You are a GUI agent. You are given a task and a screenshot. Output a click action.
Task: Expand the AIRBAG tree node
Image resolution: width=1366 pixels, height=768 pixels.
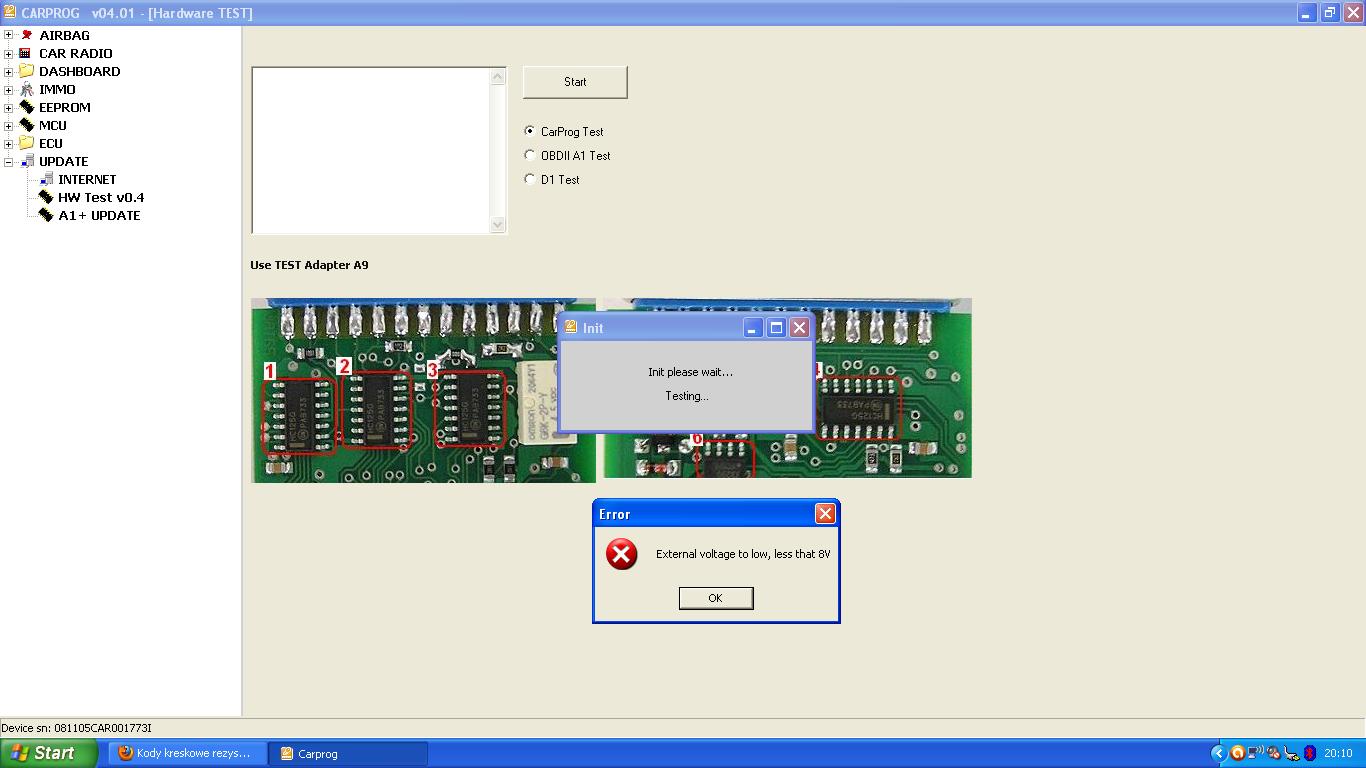(8, 35)
